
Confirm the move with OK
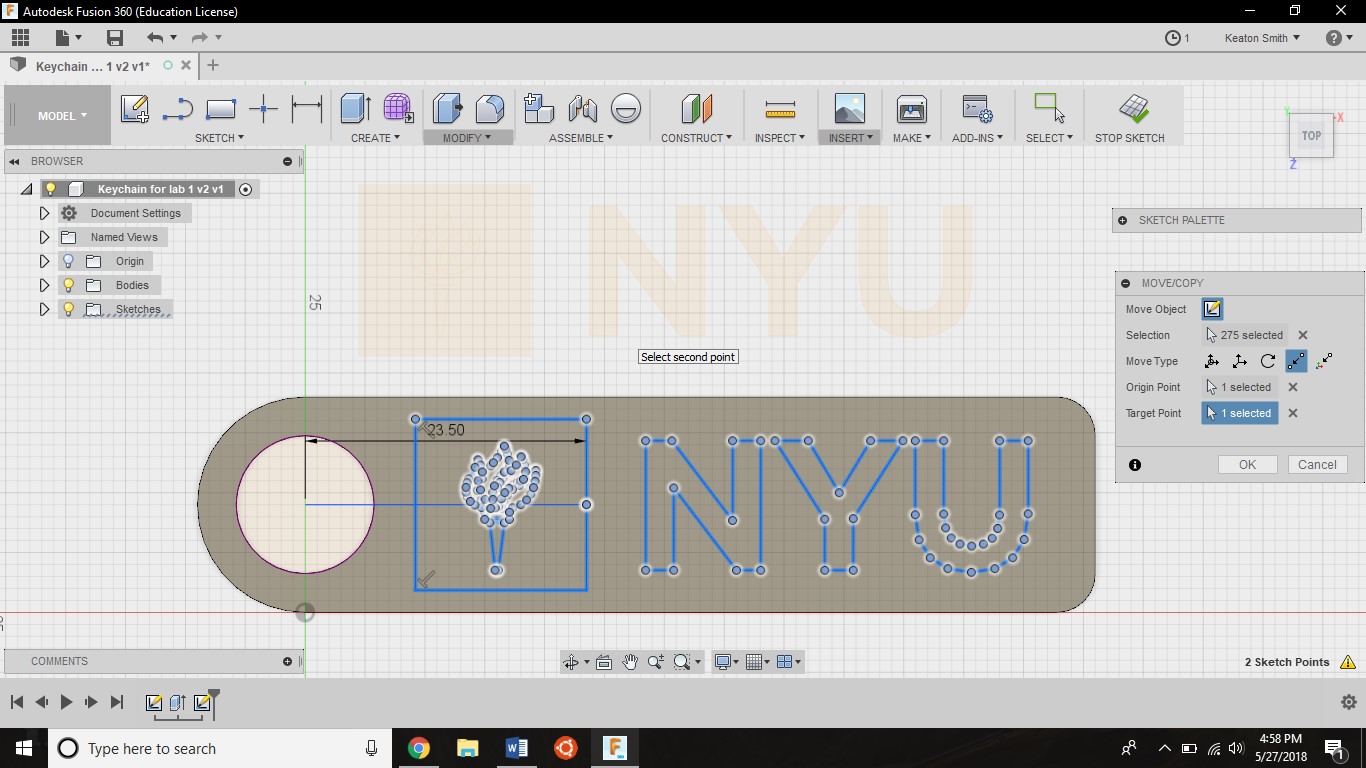tap(1247, 465)
